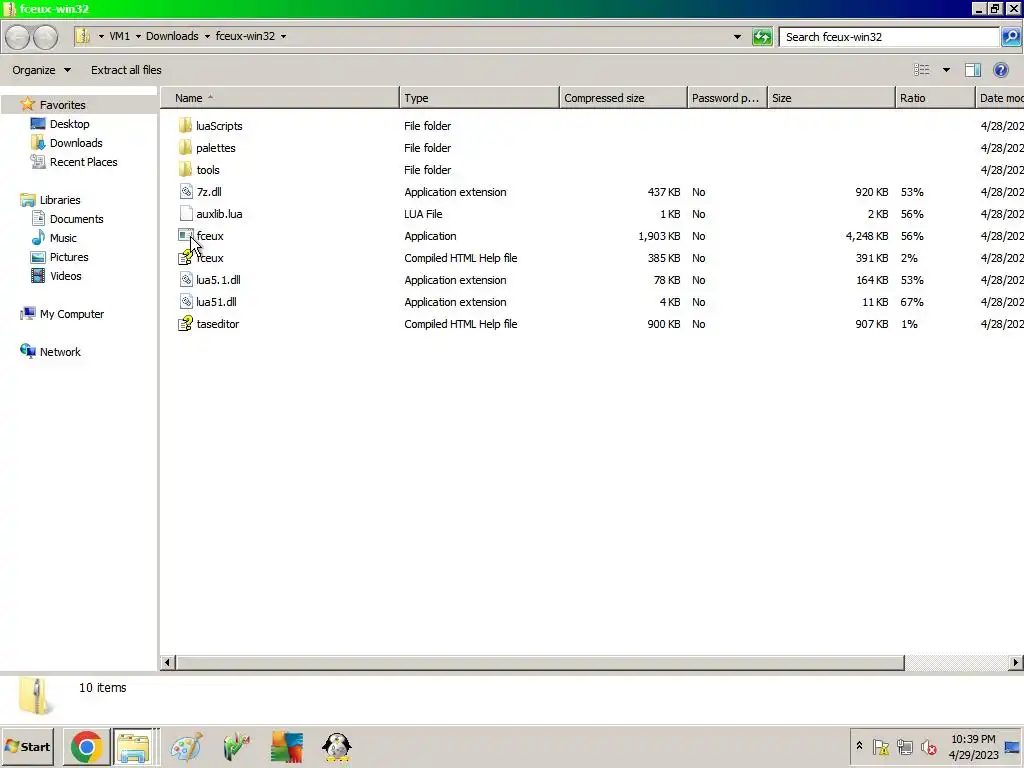Click the Downloads breadcrumb segment

coord(172,37)
